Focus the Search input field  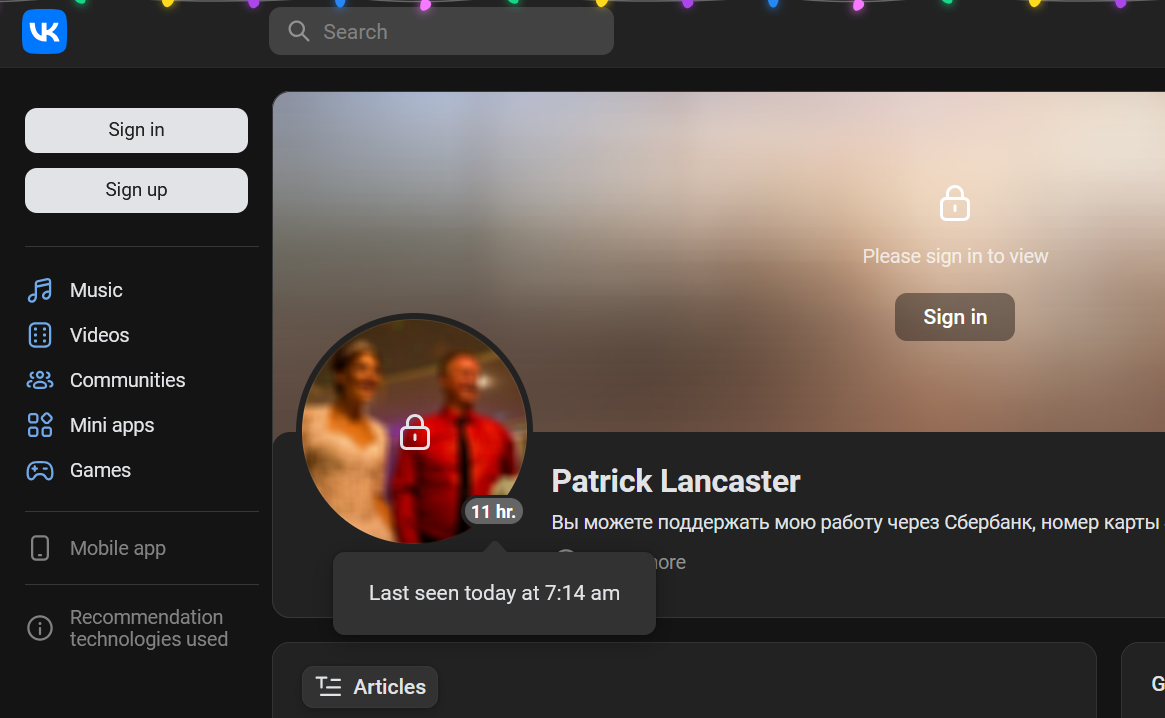click(441, 31)
